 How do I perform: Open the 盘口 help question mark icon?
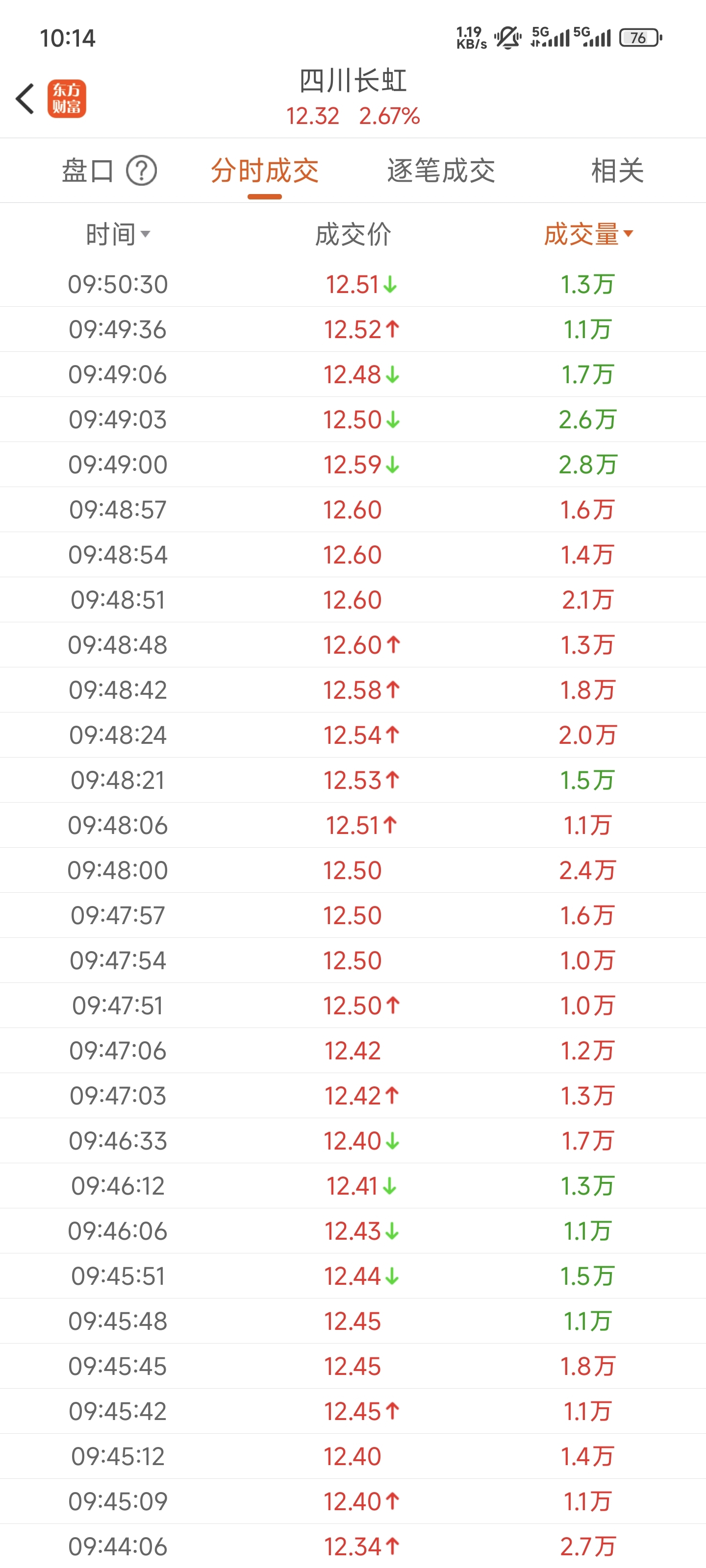141,171
